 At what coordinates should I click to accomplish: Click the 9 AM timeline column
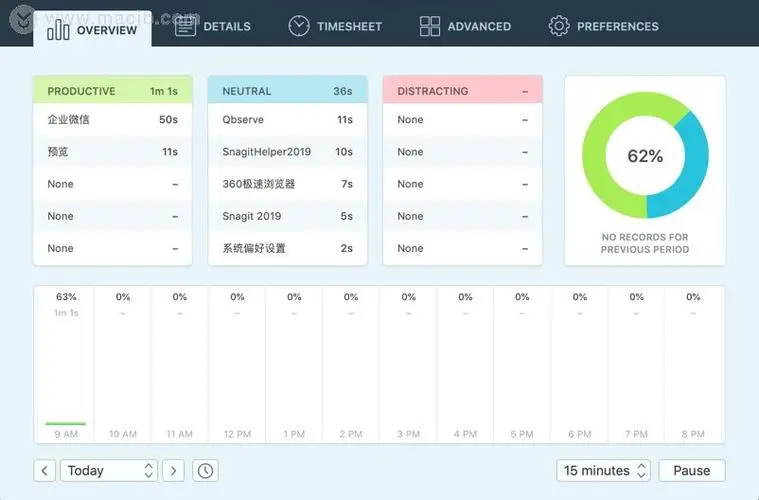click(66, 364)
